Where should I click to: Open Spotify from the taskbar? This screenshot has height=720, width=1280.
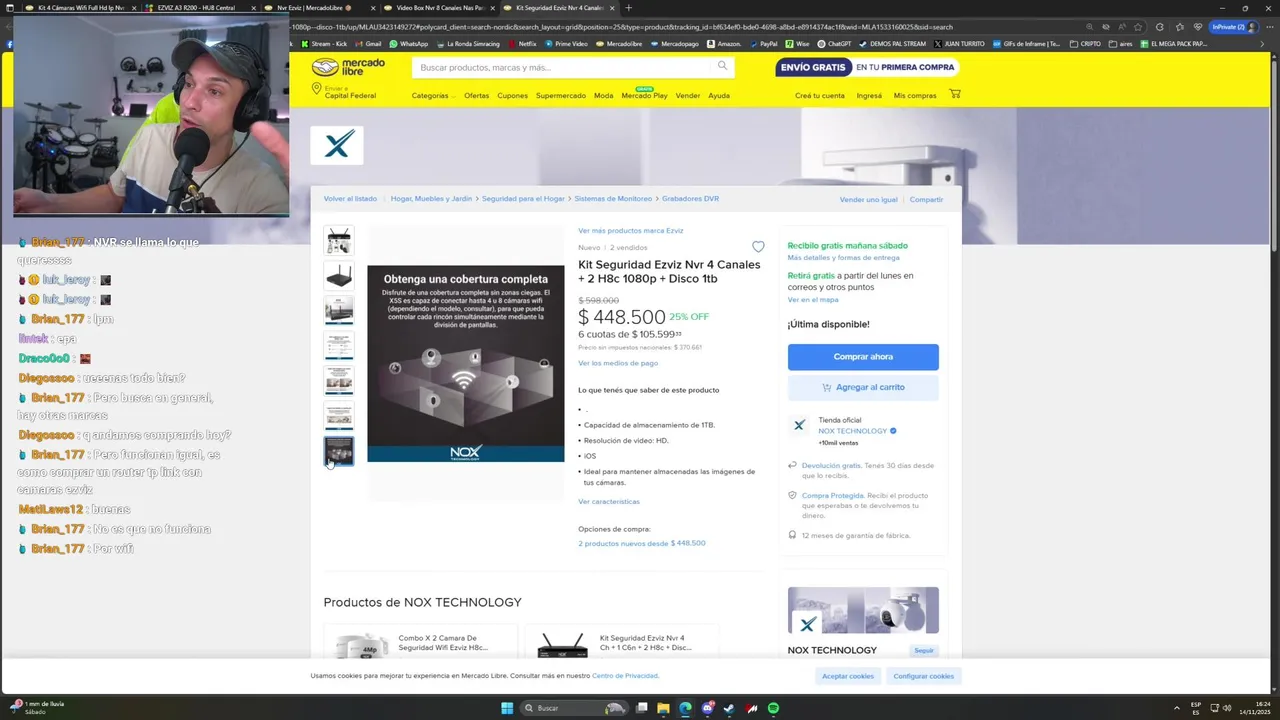tap(773, 708)
